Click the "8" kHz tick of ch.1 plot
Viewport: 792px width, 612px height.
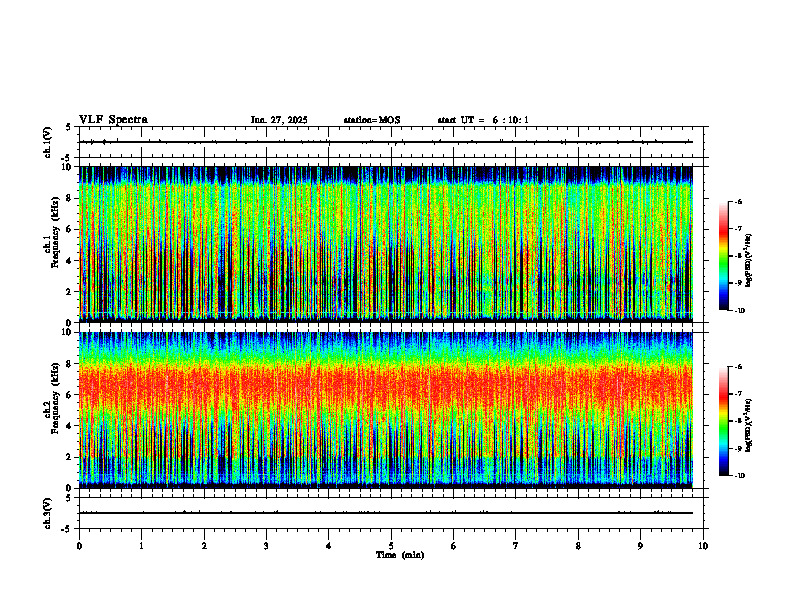[x=70, y=198]
